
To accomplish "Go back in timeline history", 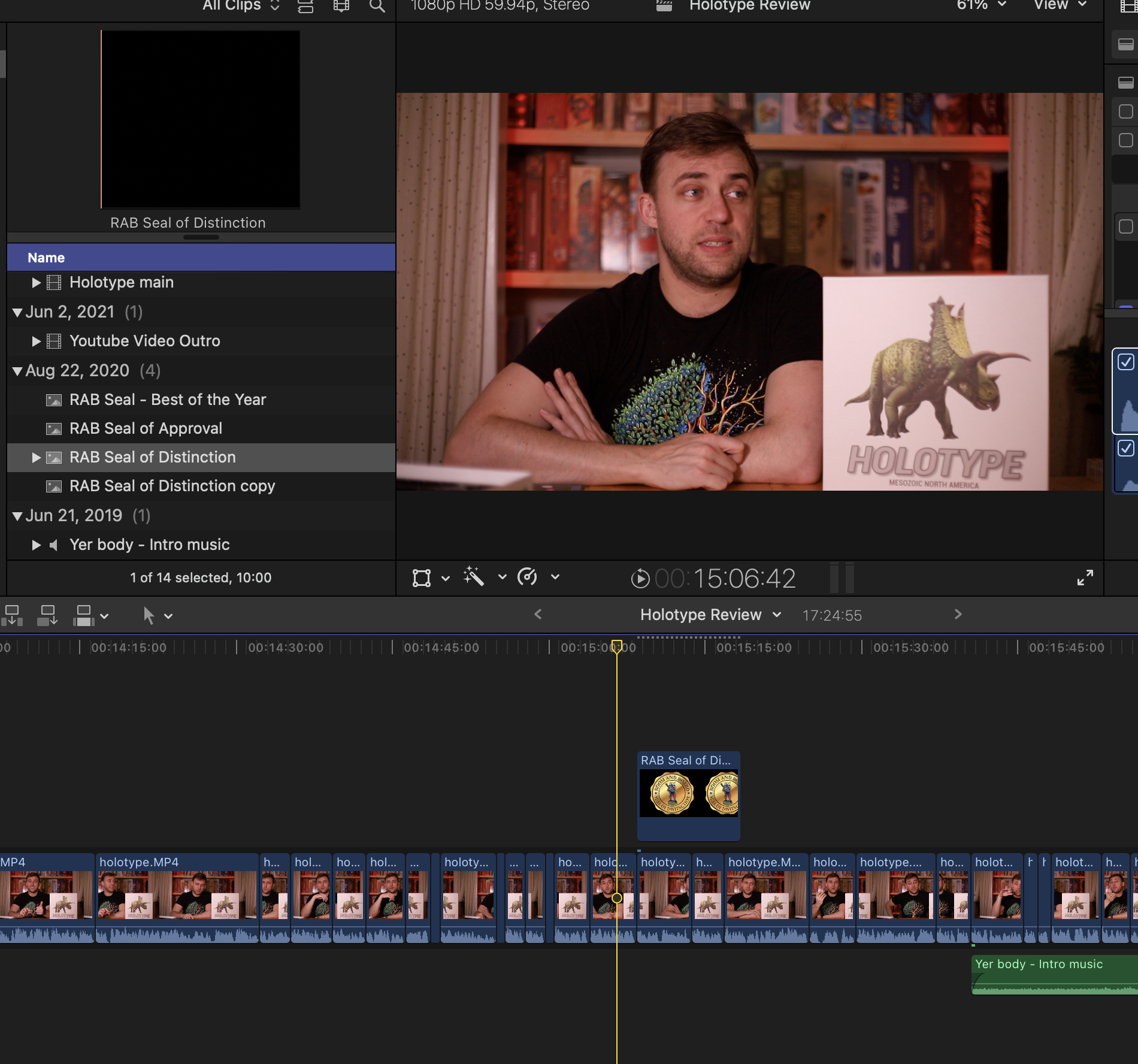I will coord(538,614).
